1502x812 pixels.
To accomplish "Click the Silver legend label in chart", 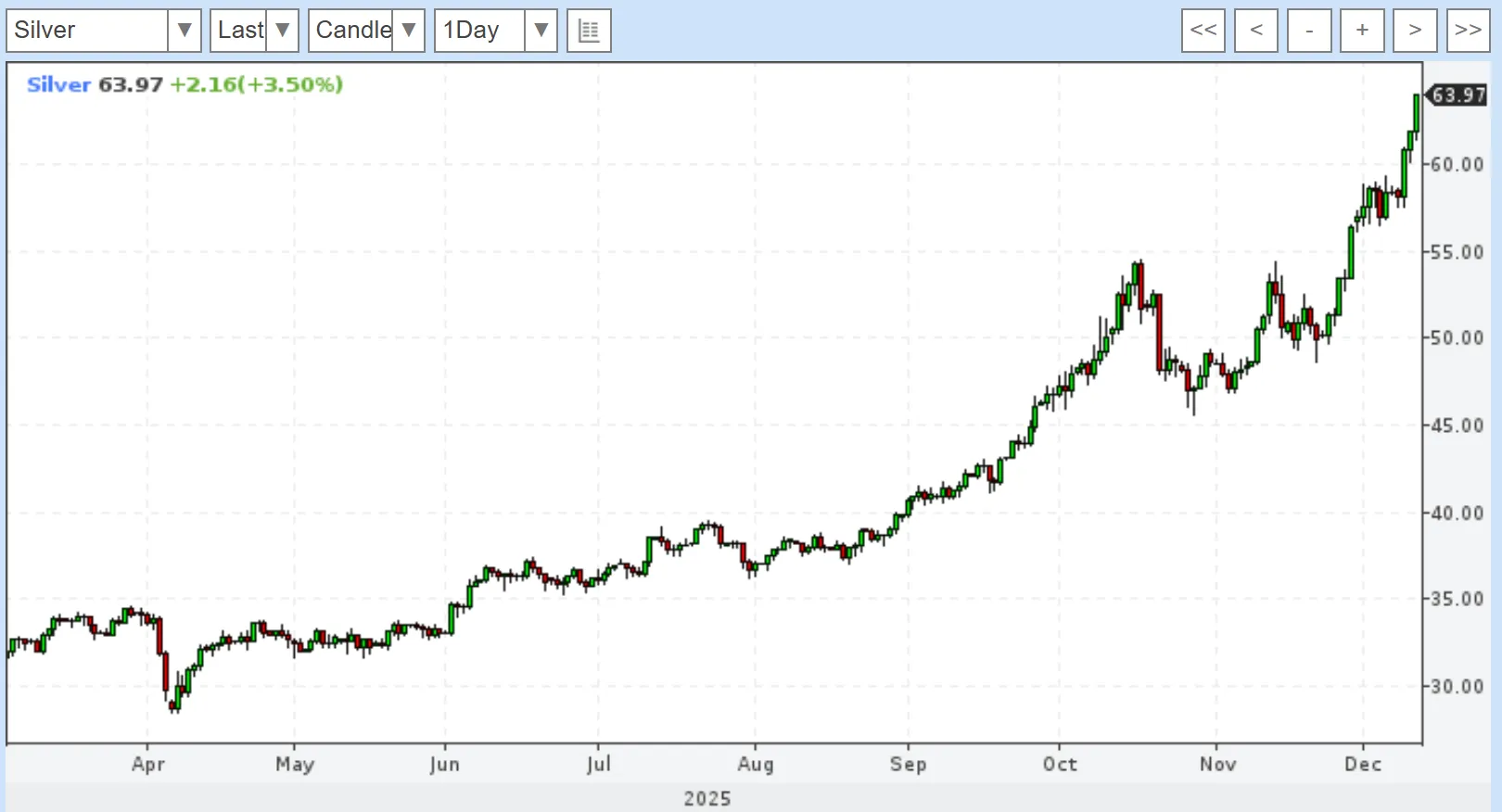I will pyautogui.click(x=58, y=84).
